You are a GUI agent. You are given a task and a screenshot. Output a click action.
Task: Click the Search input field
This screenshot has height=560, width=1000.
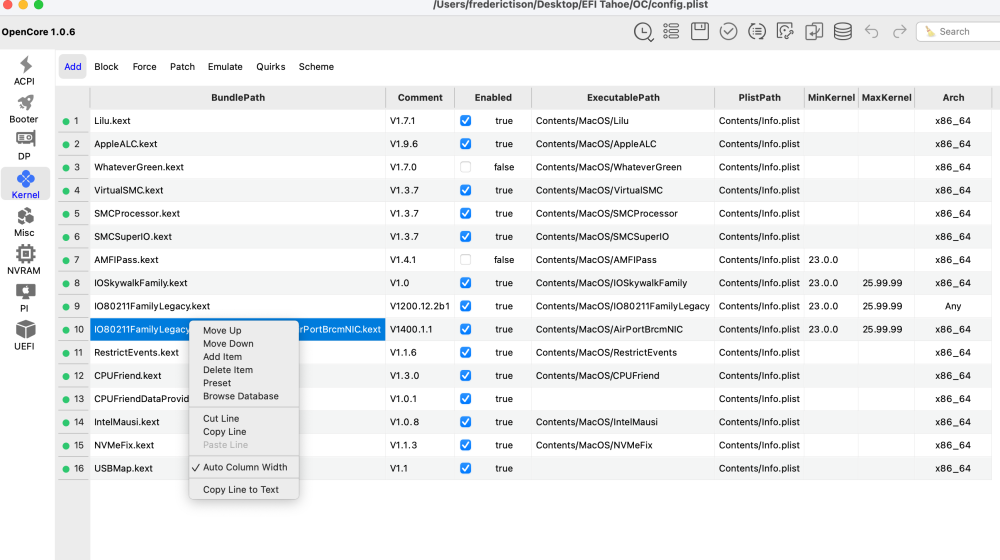[959, 31]
